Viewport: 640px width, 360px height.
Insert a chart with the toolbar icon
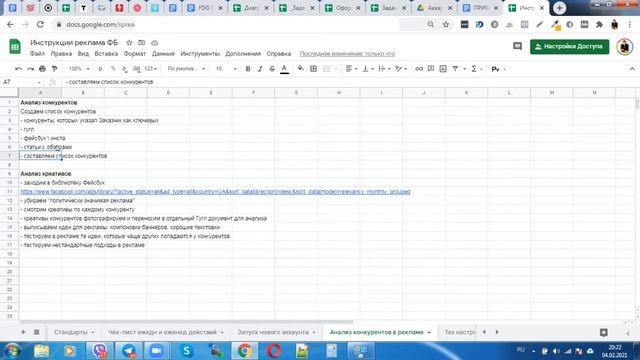pyautogui.click(x=443, y=69)
